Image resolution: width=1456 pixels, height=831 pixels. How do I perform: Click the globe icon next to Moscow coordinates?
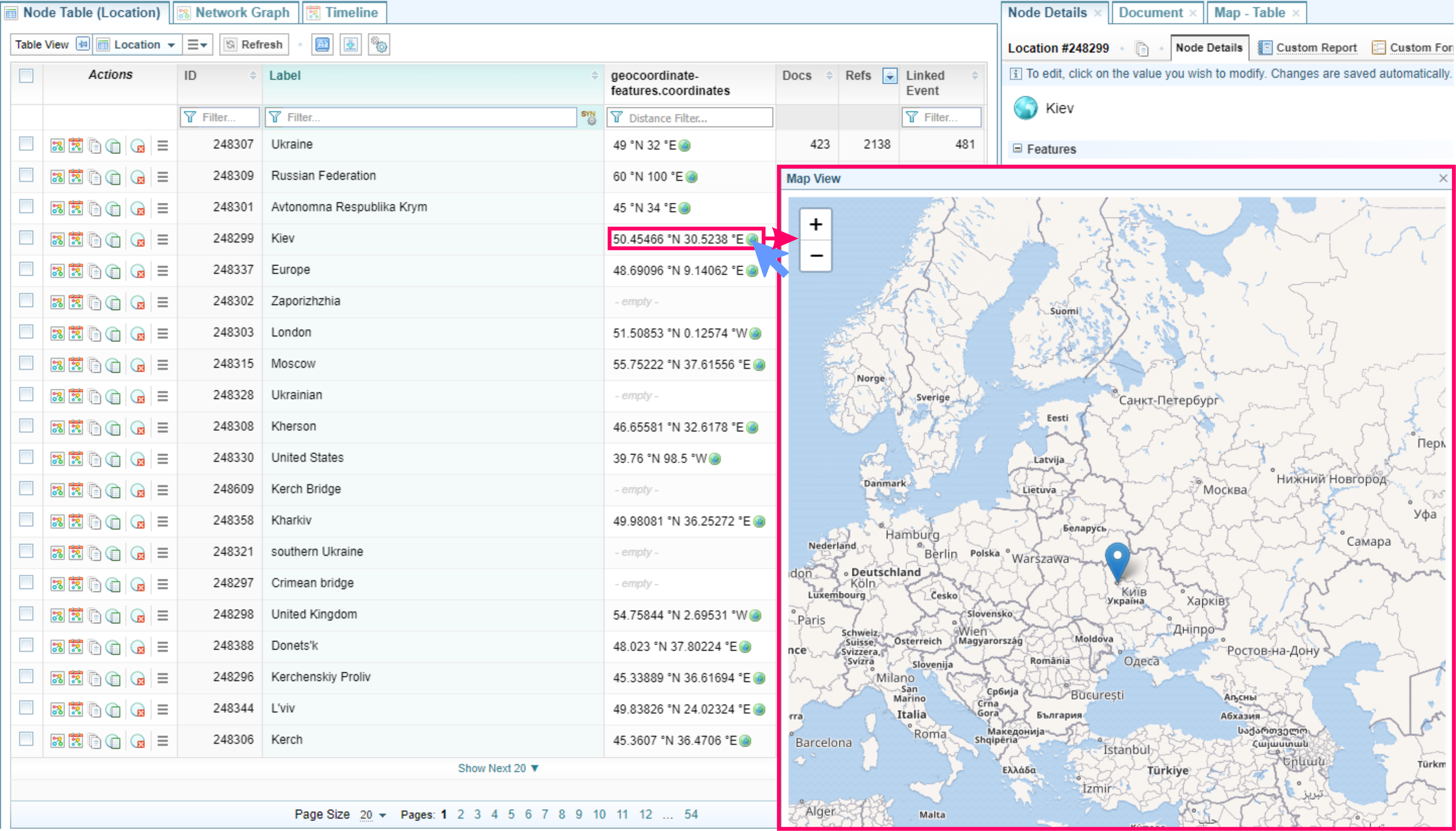759,365
